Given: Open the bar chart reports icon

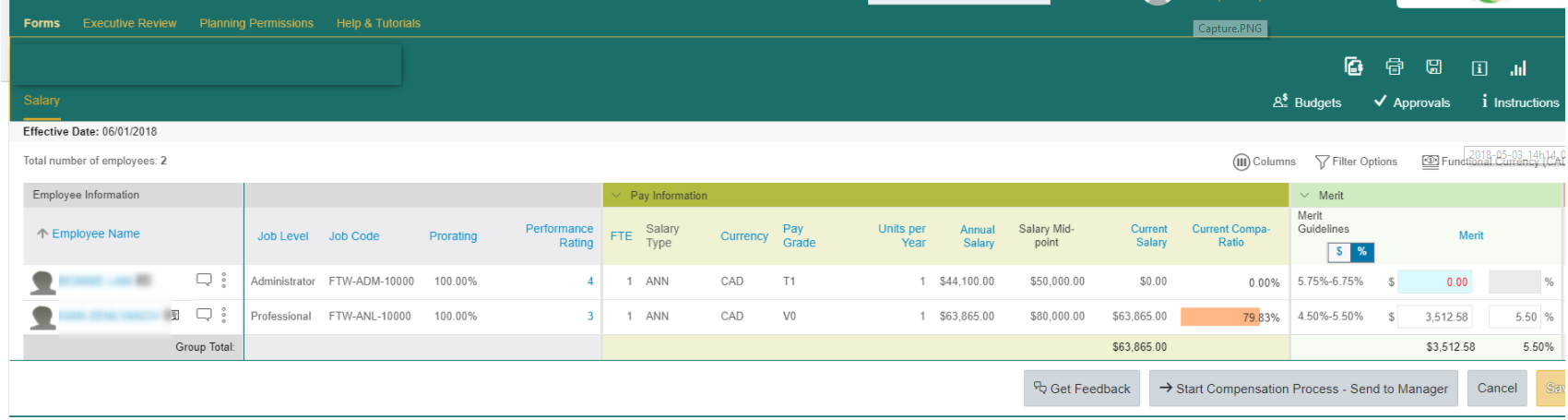Looking at the screenshot, I should click(1518, 67).
